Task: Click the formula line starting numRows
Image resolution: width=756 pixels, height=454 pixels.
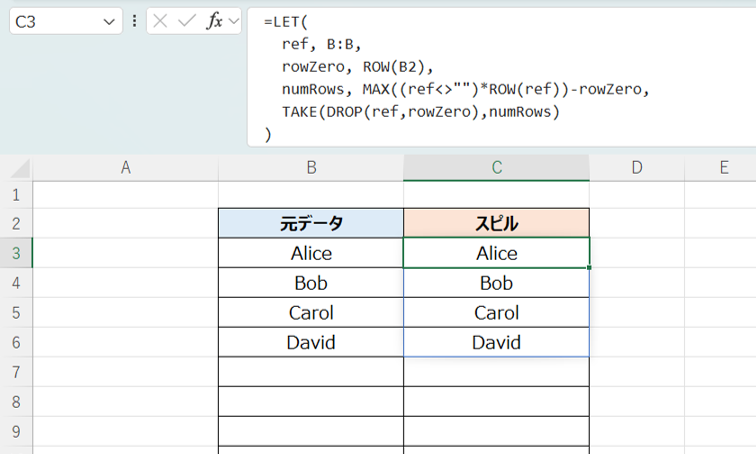Action: pyautogui.click(x=466, y=89)
